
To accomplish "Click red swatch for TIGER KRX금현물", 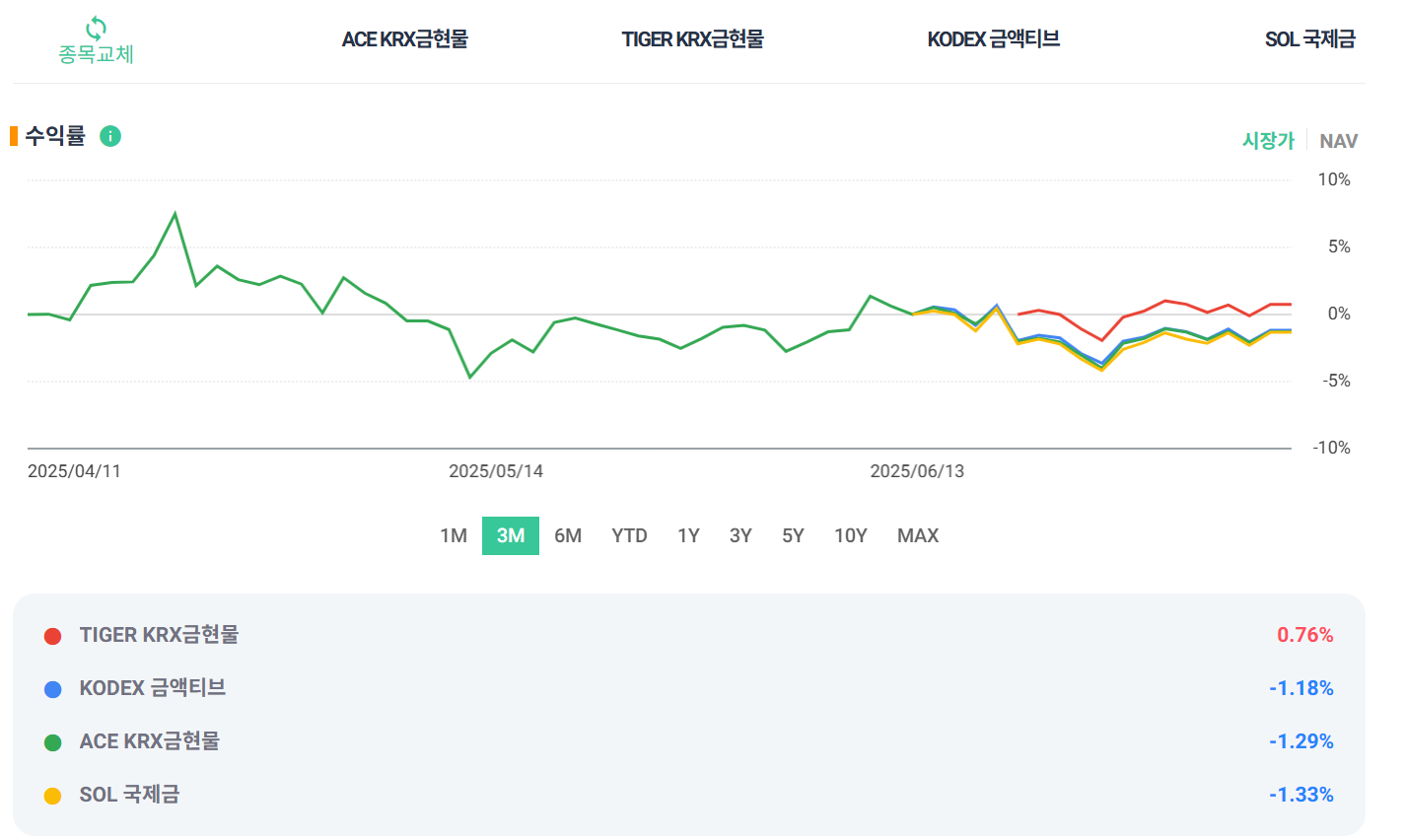I will [53, 636].
